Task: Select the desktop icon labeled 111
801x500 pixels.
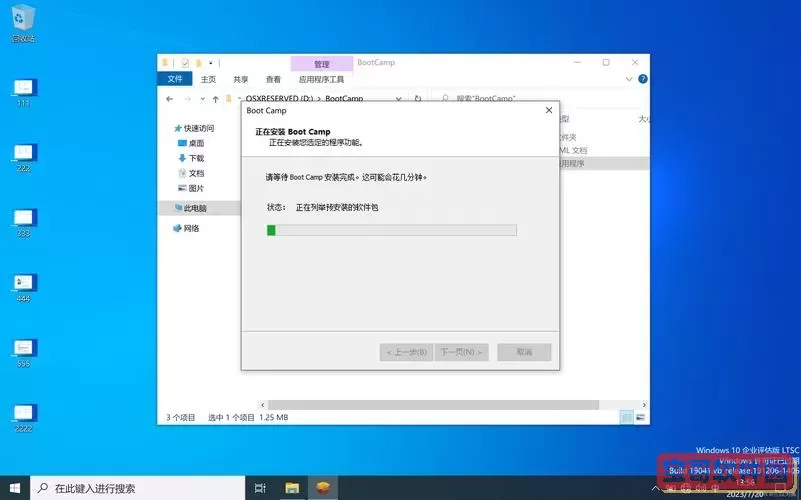Action: pos(23,92)
